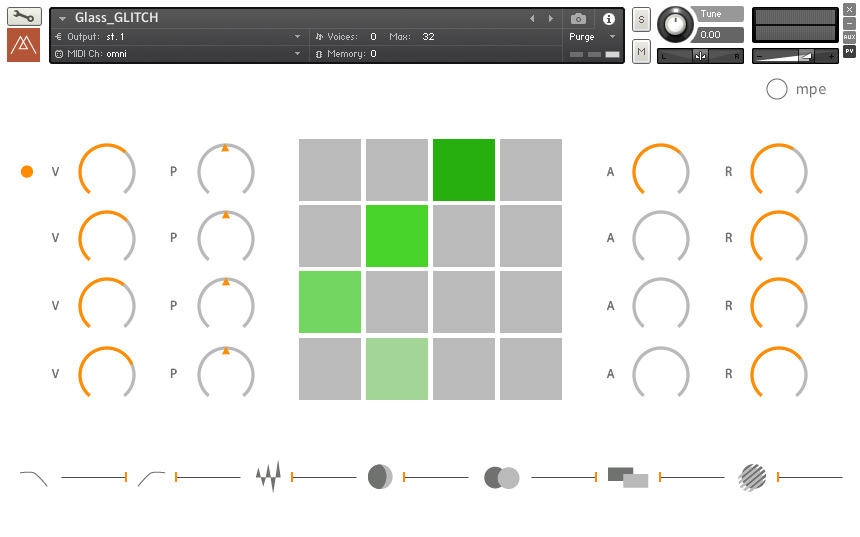
Task: Click the high-pass filter icon
Action: tap(151, 478)
